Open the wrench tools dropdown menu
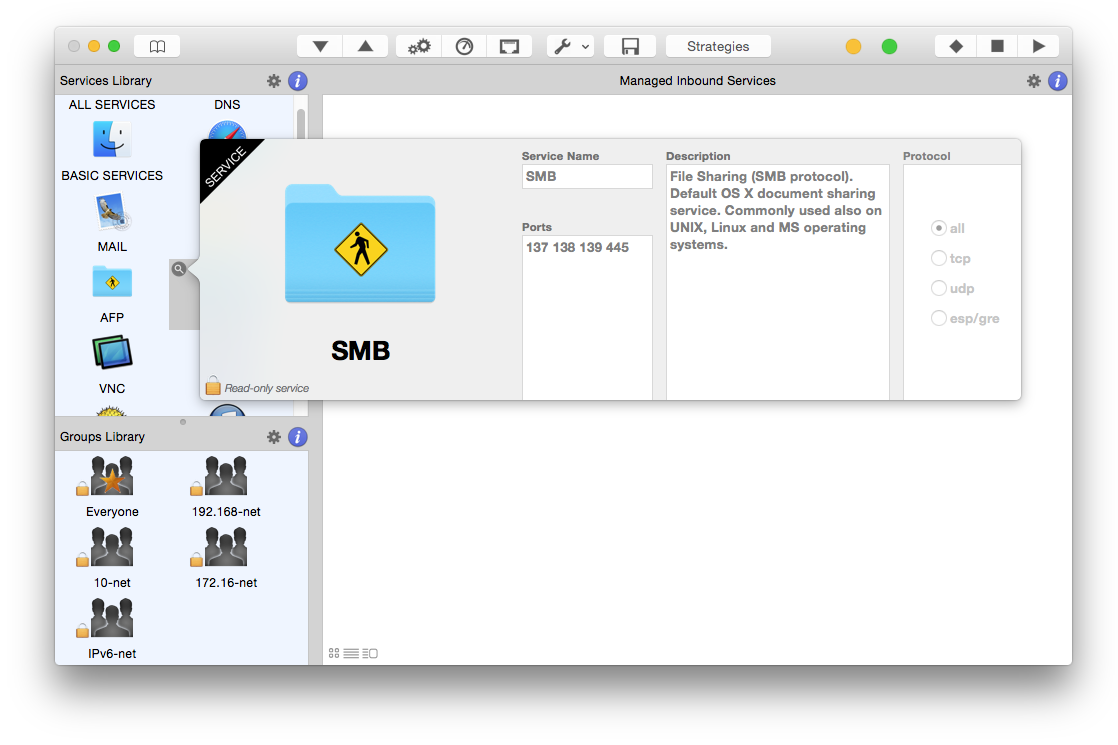 (x=571, y=46)
